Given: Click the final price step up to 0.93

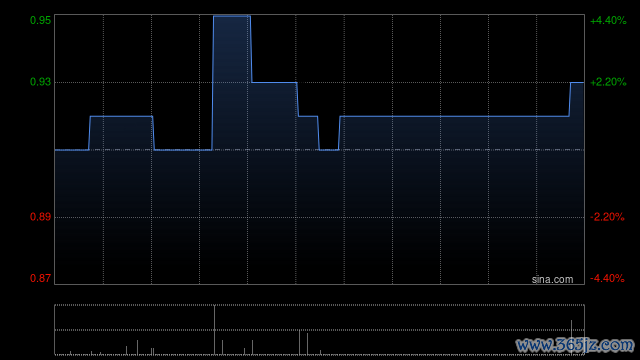Looking at the screenshot, I should pos(577,82).
